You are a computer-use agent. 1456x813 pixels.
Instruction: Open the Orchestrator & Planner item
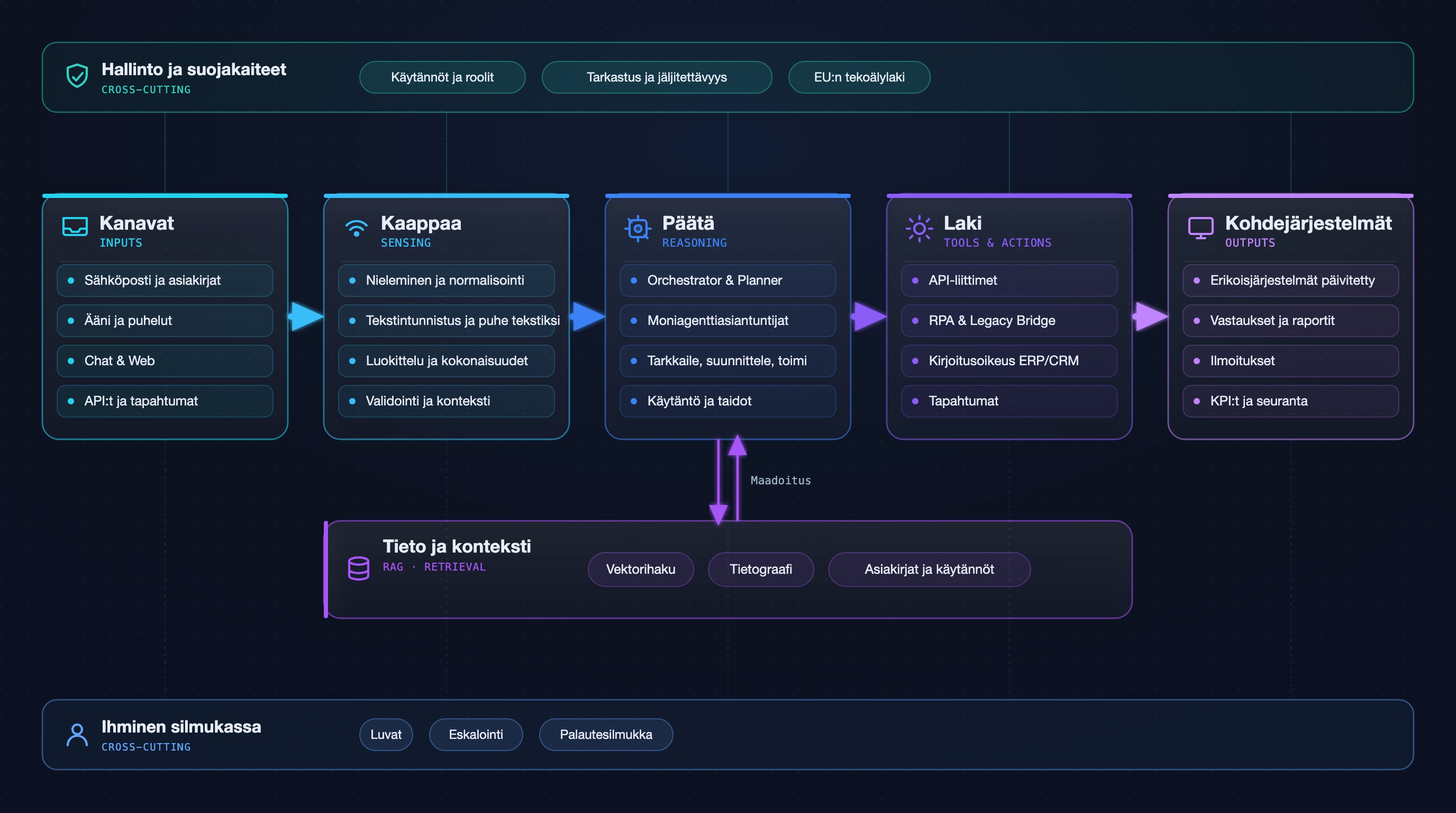[x=727, y=281]
